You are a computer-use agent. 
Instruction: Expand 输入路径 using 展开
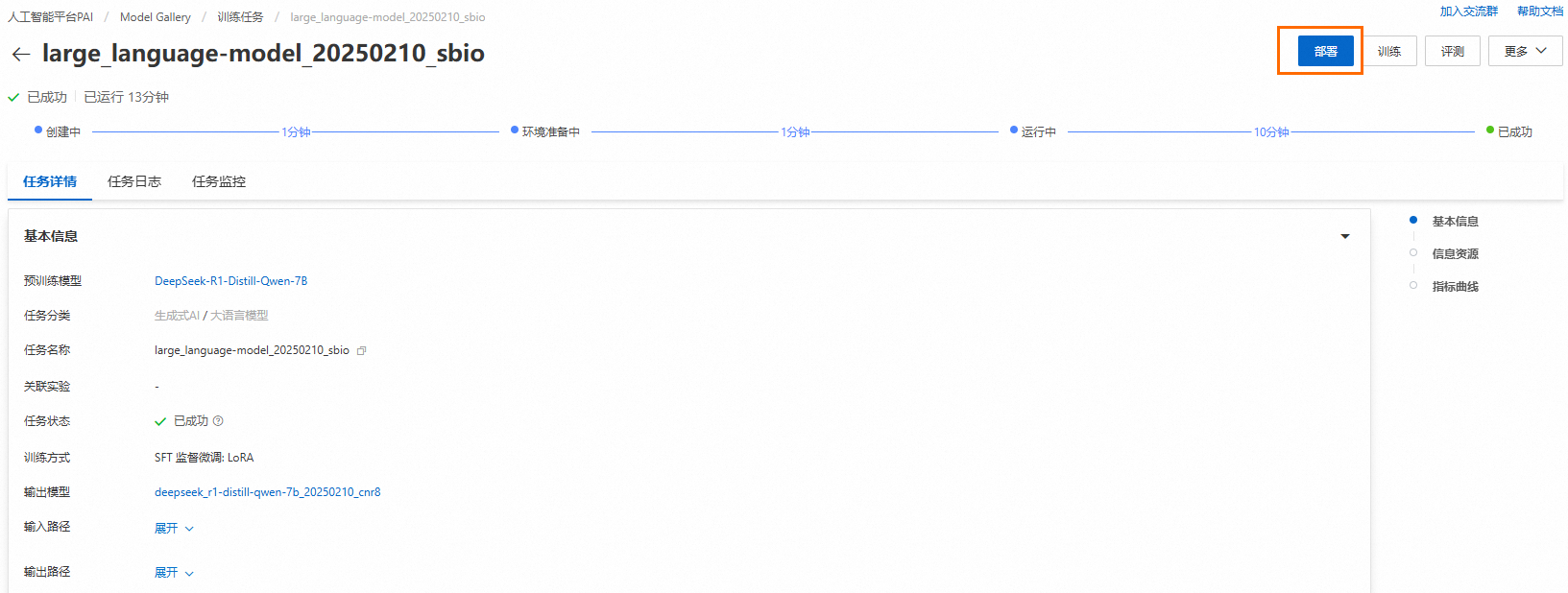(x=174, y=529)
